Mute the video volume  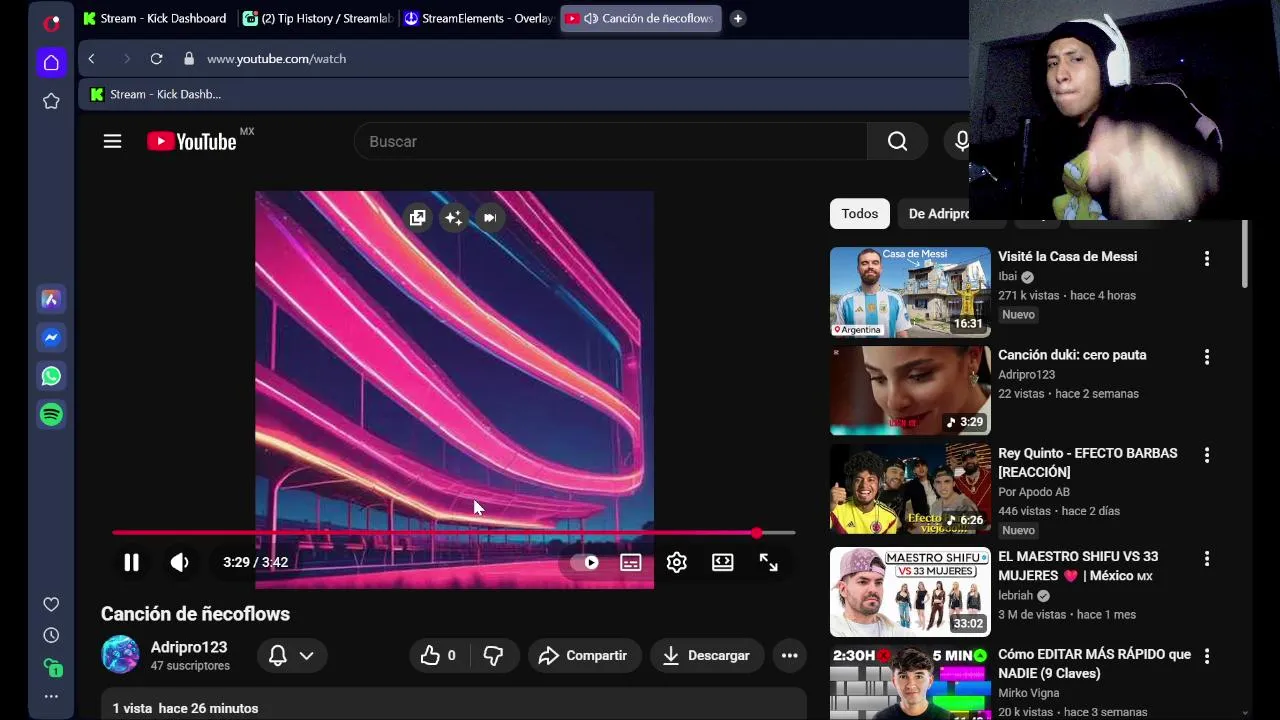[179, 562]
